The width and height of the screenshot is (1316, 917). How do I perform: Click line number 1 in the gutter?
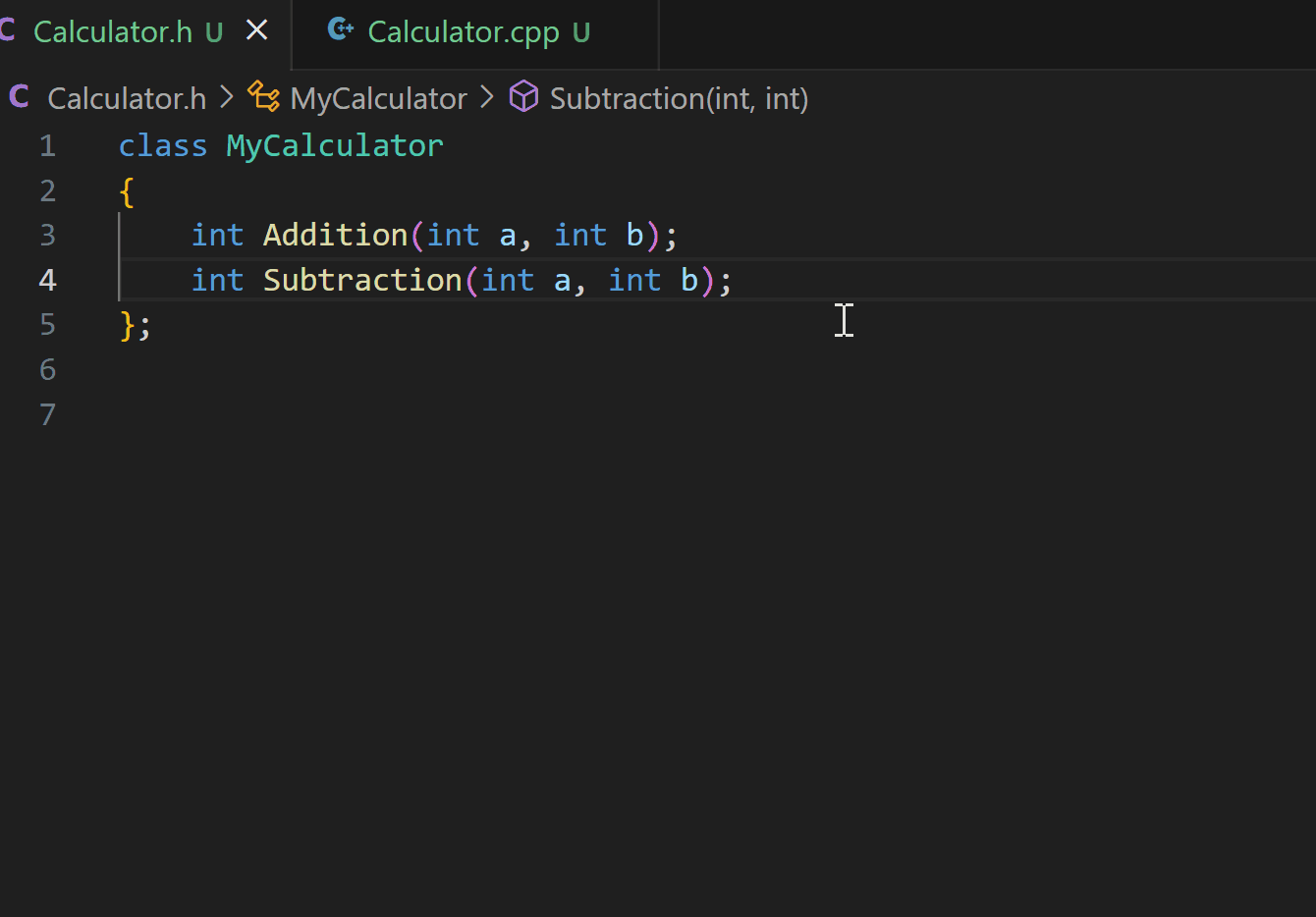pyautogui.click(x=47, y=146)
